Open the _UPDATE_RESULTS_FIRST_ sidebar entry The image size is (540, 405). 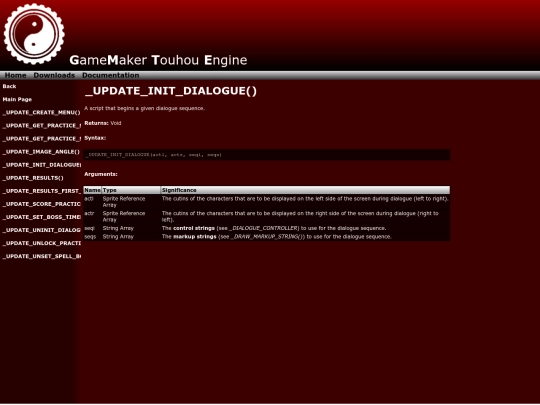pyautogui.click(x=42, y=191)
